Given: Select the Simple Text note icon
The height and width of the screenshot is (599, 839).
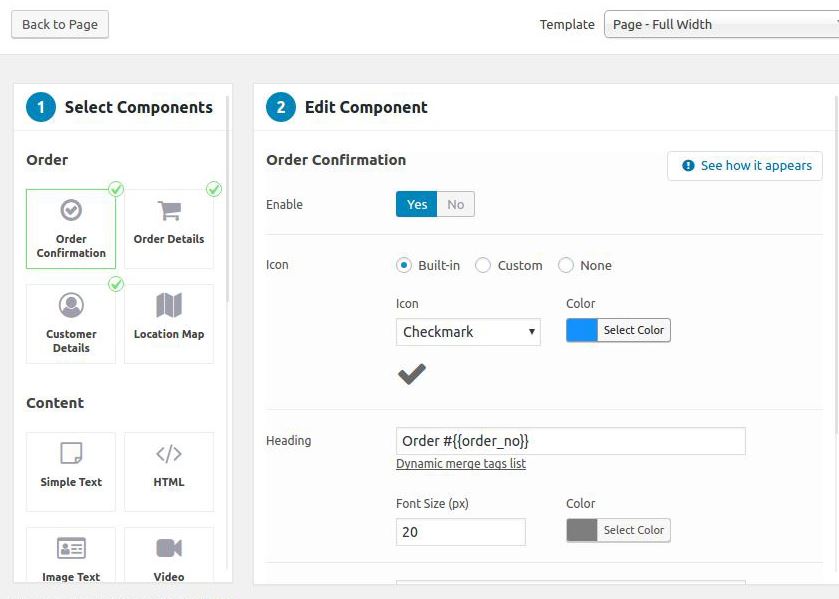Looking at the screenshot, I should (71, 453).
